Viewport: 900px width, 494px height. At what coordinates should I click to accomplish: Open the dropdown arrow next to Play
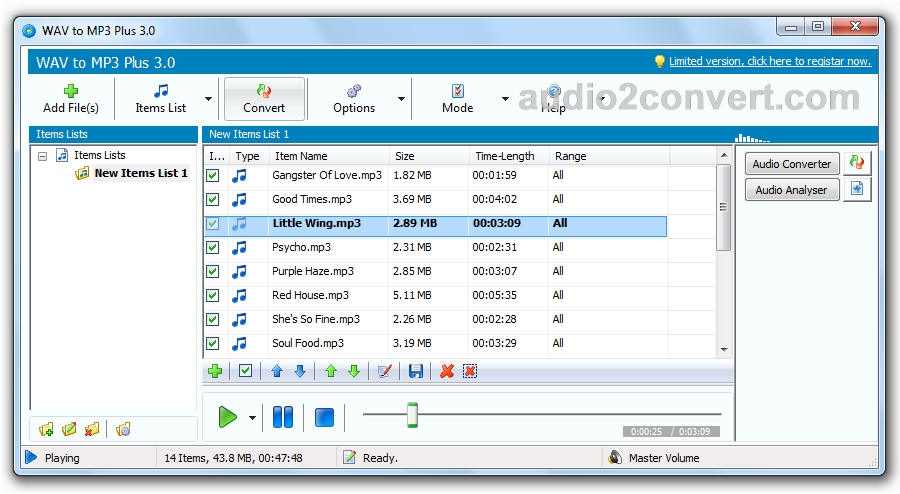(253, 418)
